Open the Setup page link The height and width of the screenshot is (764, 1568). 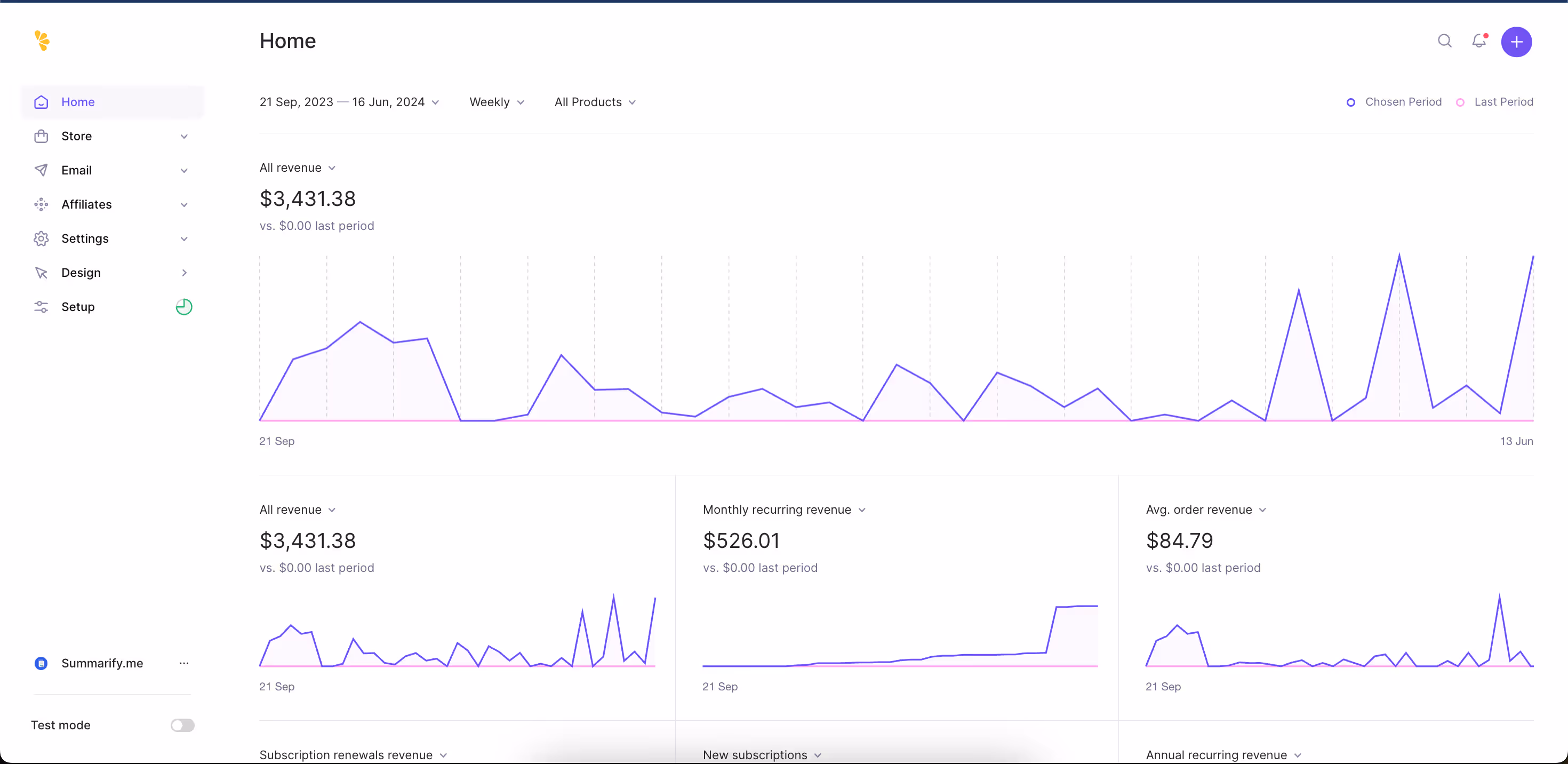[x=78, y=307]
